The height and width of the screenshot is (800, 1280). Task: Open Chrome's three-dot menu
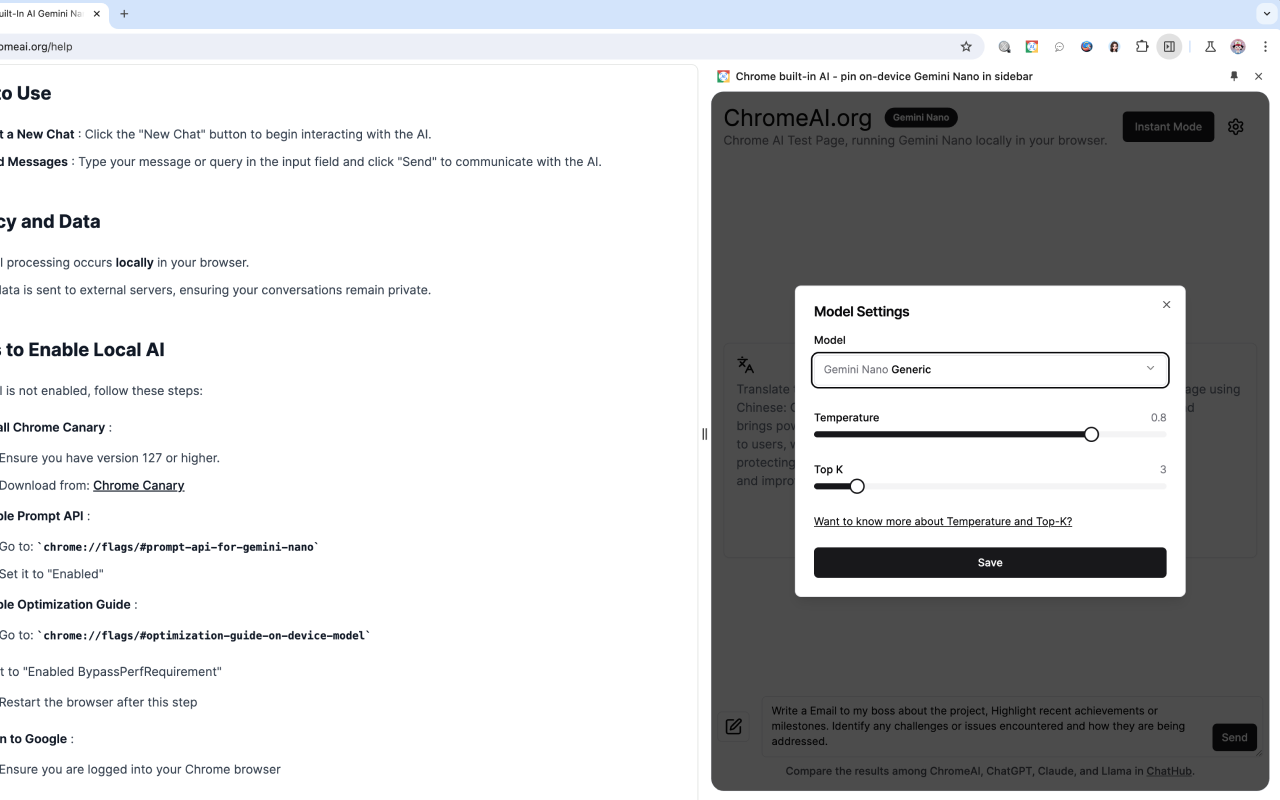tap(1265, 46)
